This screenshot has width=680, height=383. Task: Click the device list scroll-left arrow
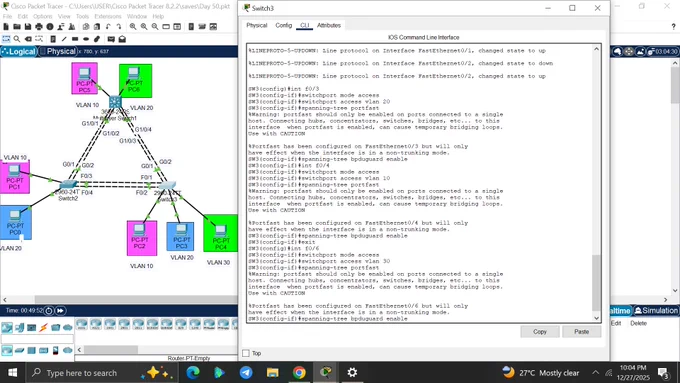tap(79, 350)
